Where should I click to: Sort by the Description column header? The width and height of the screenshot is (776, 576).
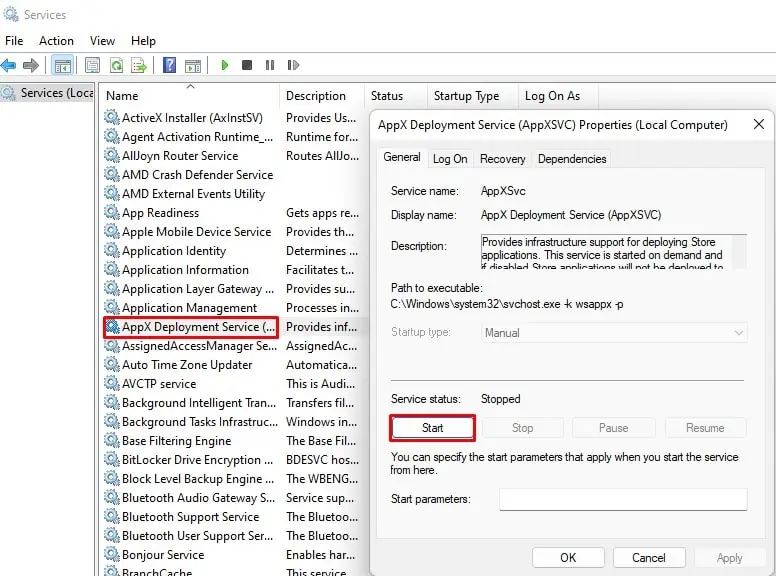322,96
